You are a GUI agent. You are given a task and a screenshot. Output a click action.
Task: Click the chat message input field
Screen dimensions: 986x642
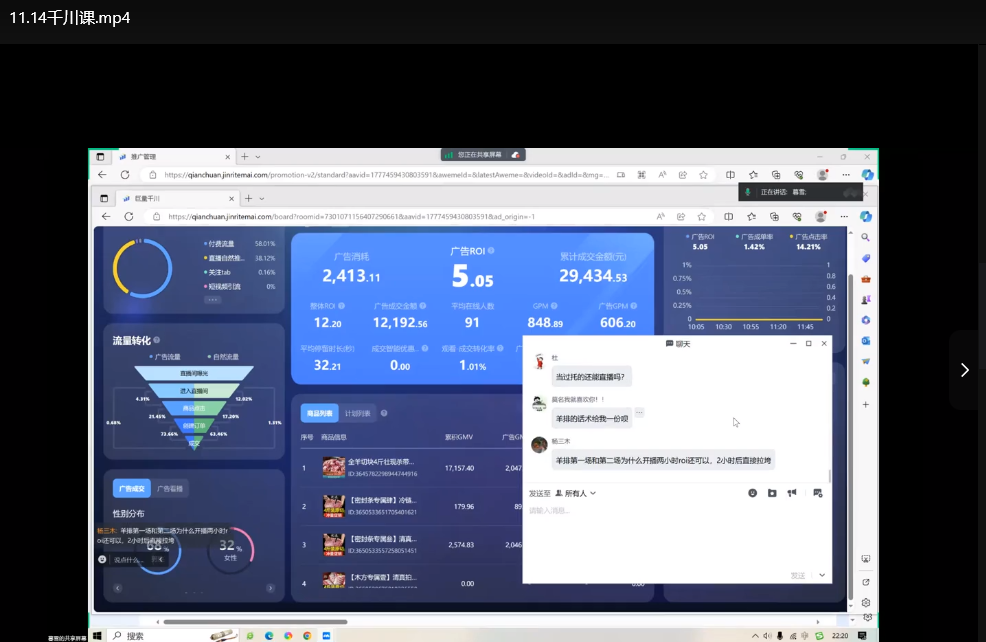click(x=676, y=534)
